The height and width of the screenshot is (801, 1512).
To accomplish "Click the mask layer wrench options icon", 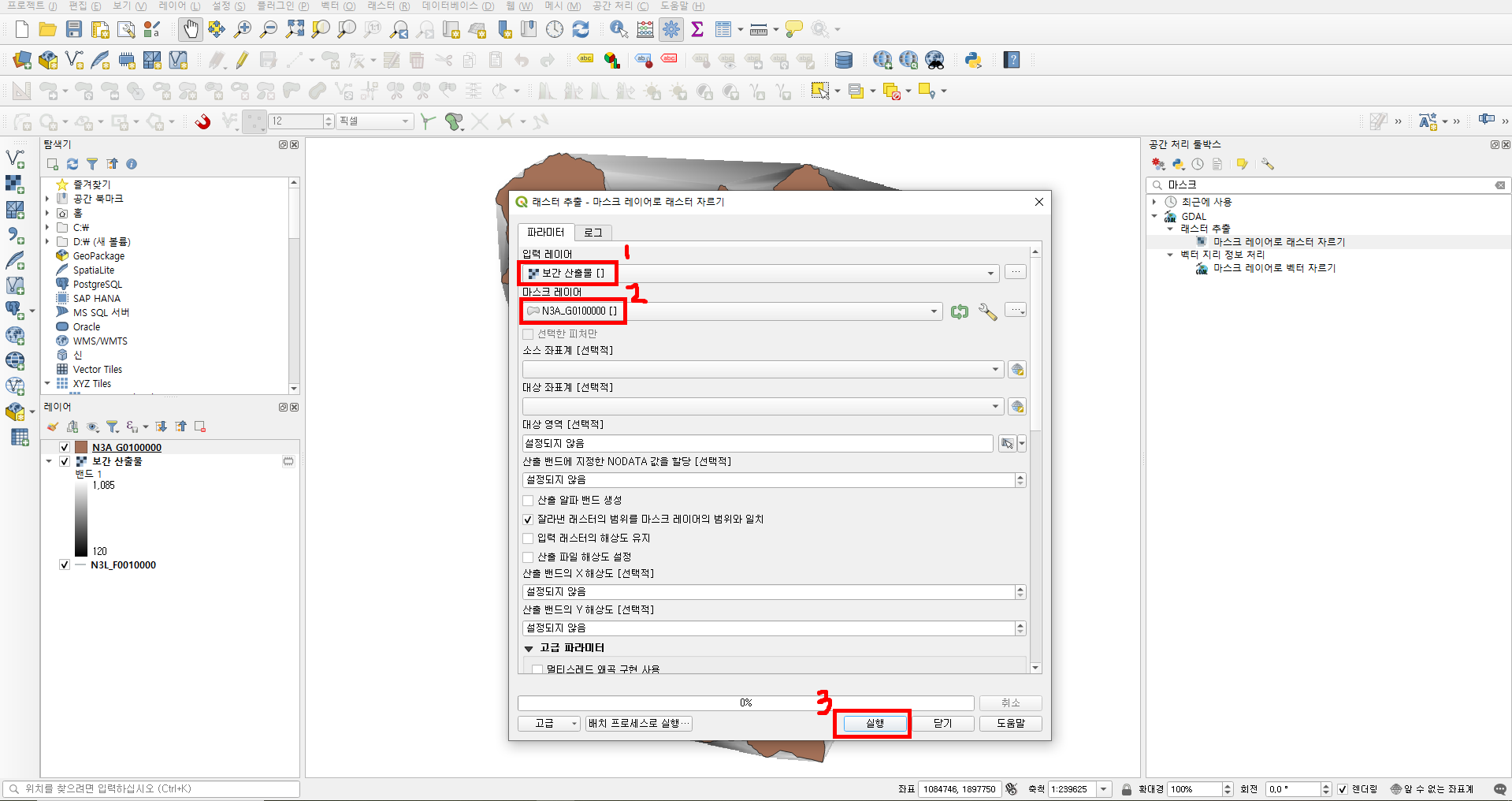I will tap(987, 311).
